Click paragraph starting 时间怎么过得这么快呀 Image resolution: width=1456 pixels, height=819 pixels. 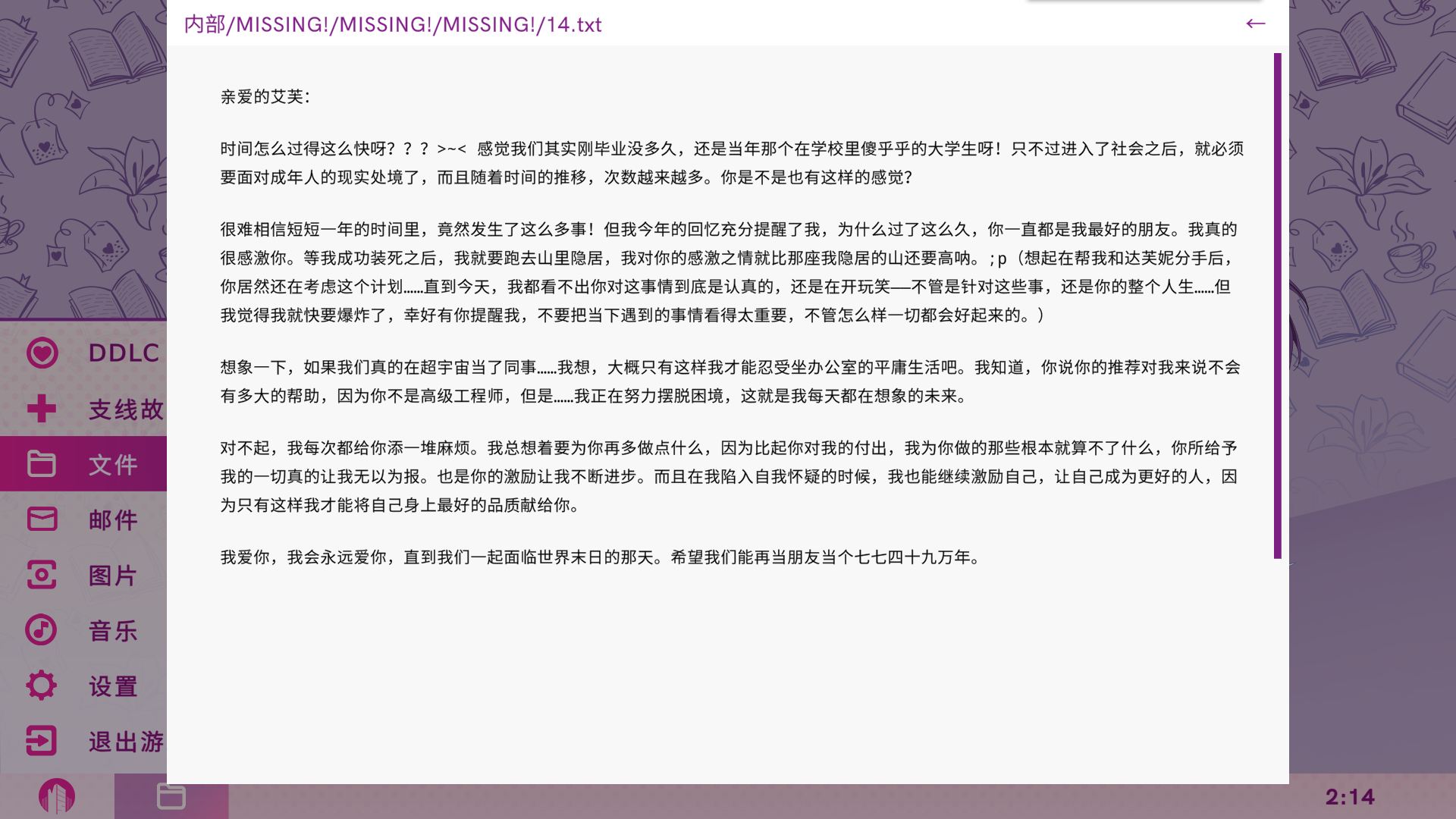(732, 163)
